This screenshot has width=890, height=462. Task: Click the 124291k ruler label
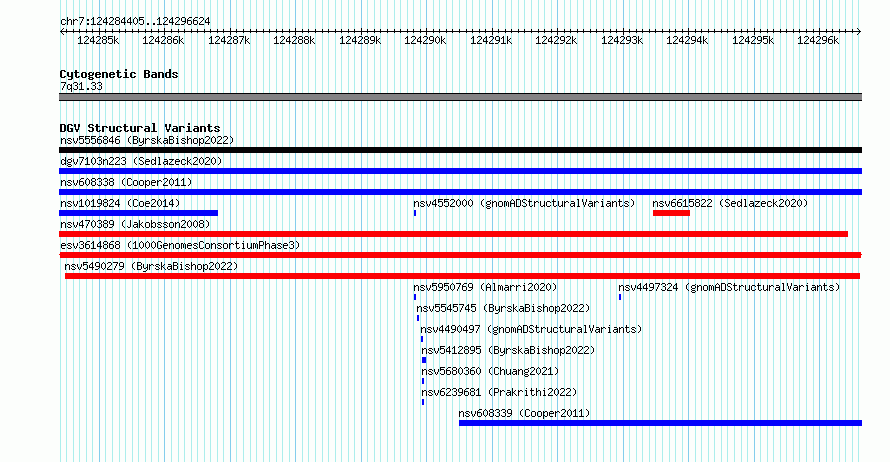(491, 40)
